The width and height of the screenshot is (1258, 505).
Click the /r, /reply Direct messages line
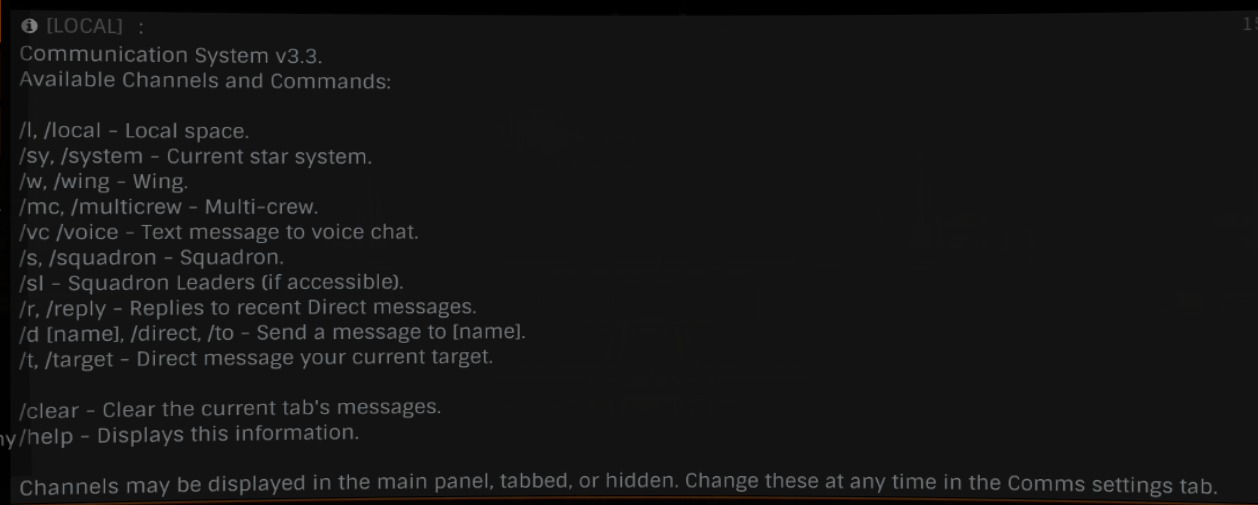(x=248, y=306)
